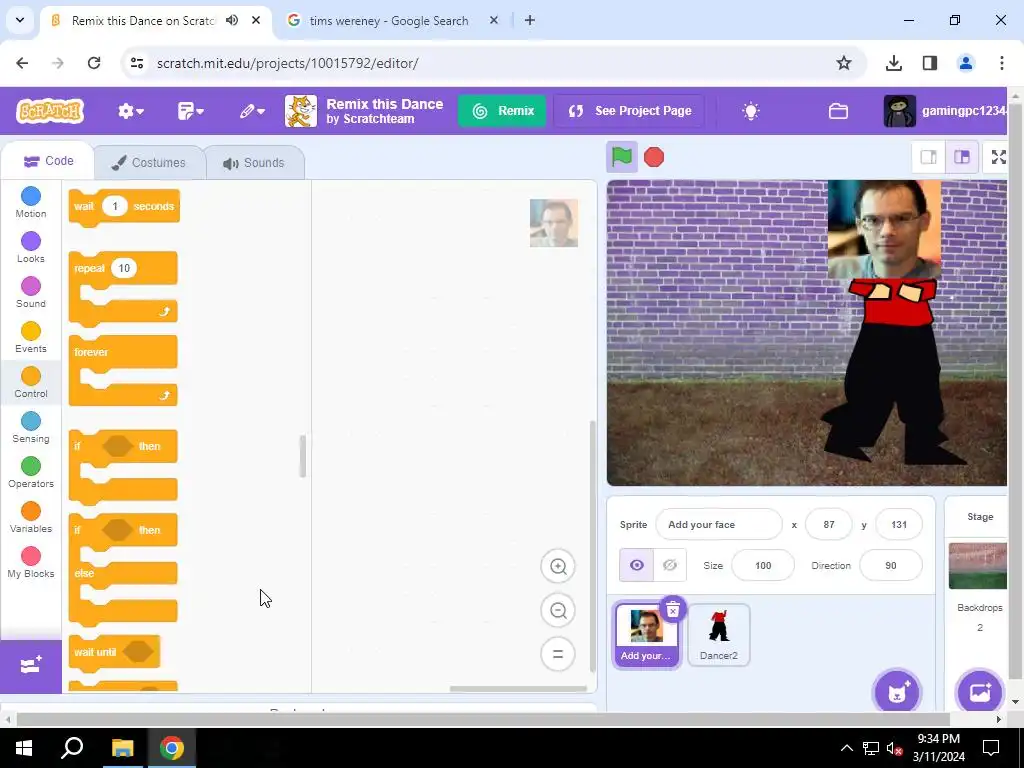Click the workspace vertical scrollbar
The width and height of the screenshot is (1024, 768).
tap(592, 546)
